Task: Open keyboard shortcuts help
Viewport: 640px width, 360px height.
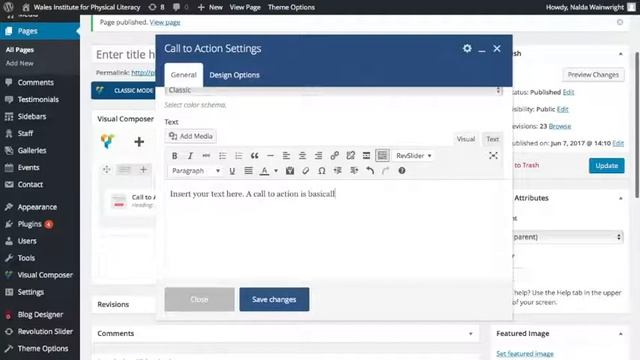Action: click(x=402, y=171)
